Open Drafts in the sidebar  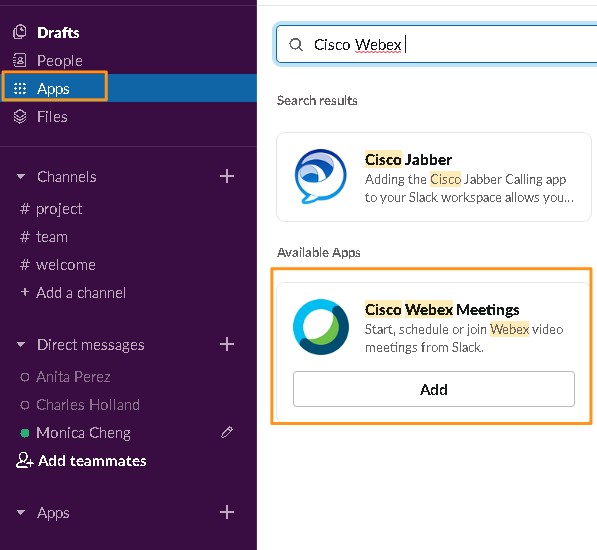[128, 33]
